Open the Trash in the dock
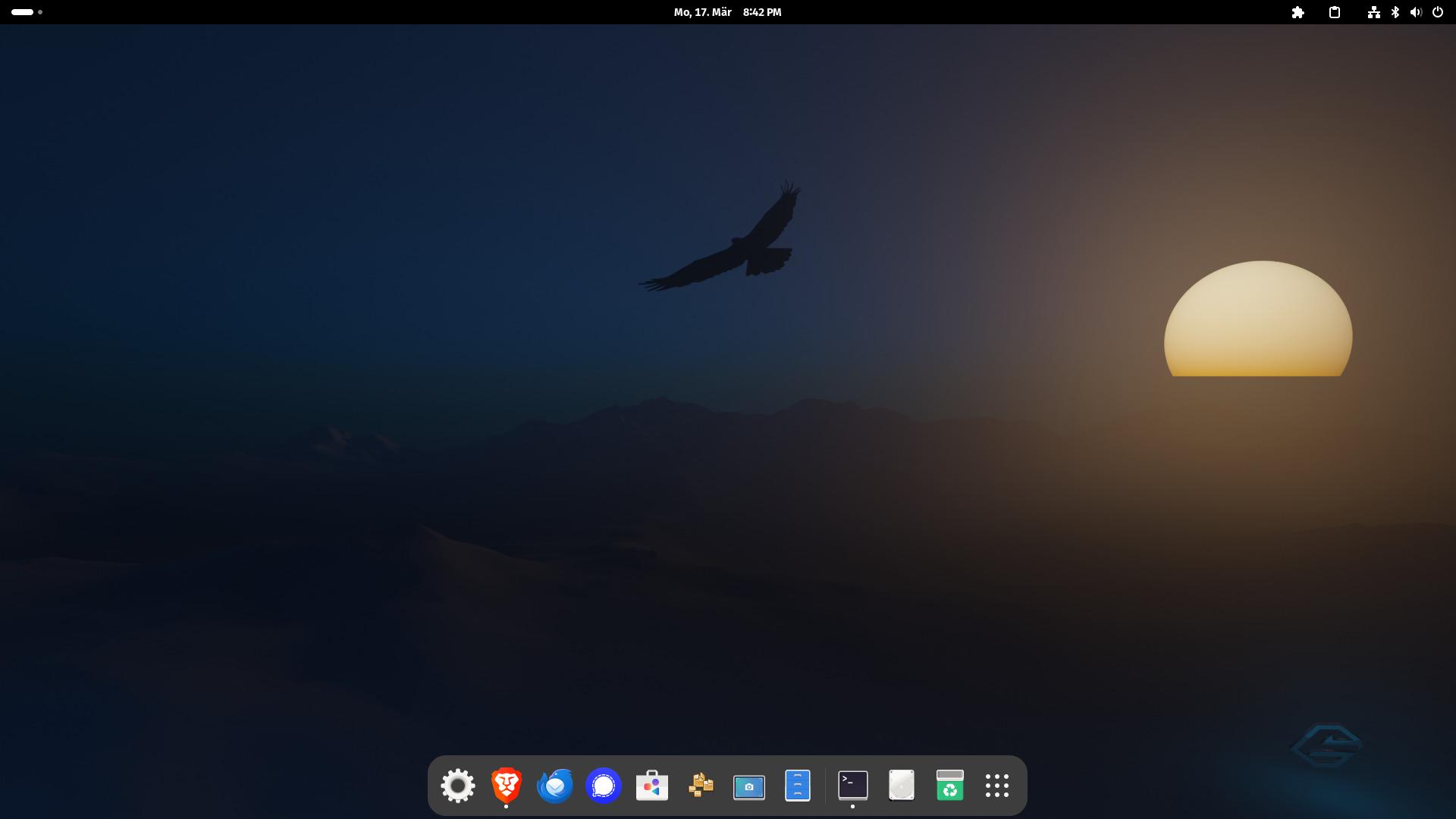Image resolution: width=1456 pixels, height=819 pixels. pos(950,786)
